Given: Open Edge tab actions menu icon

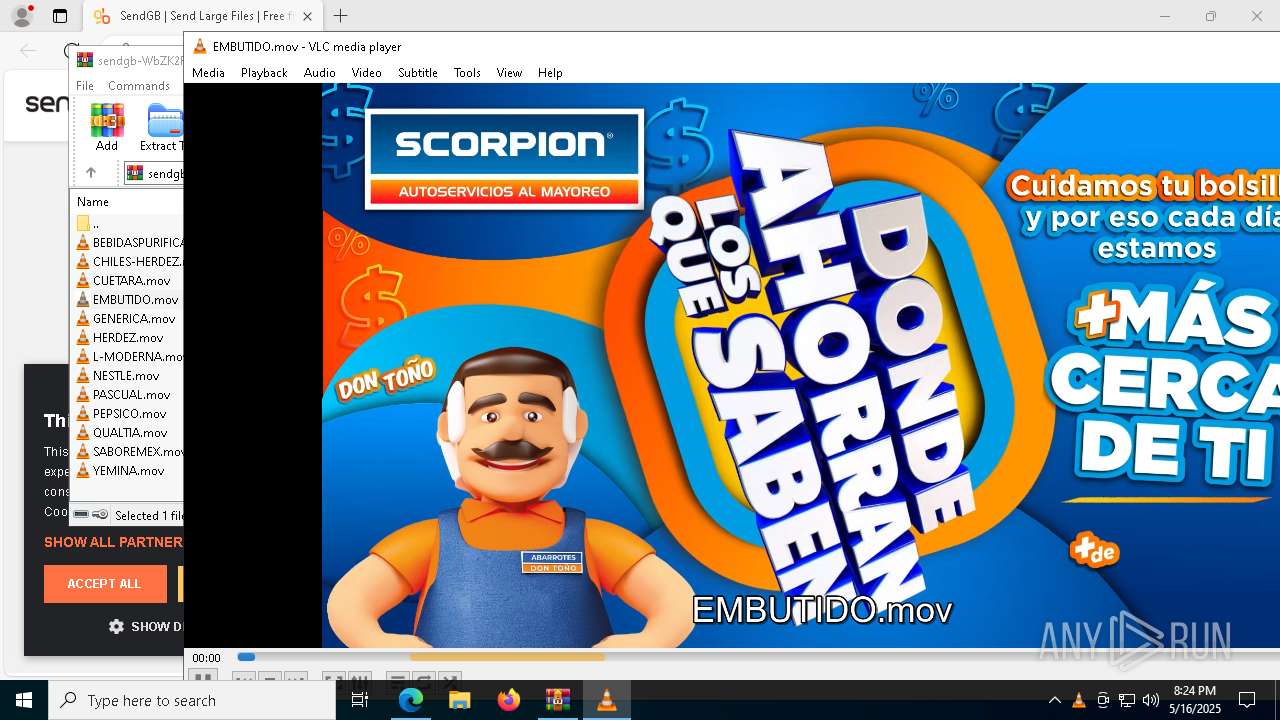Looking at the screenshot, I should [x=60, y=16].
